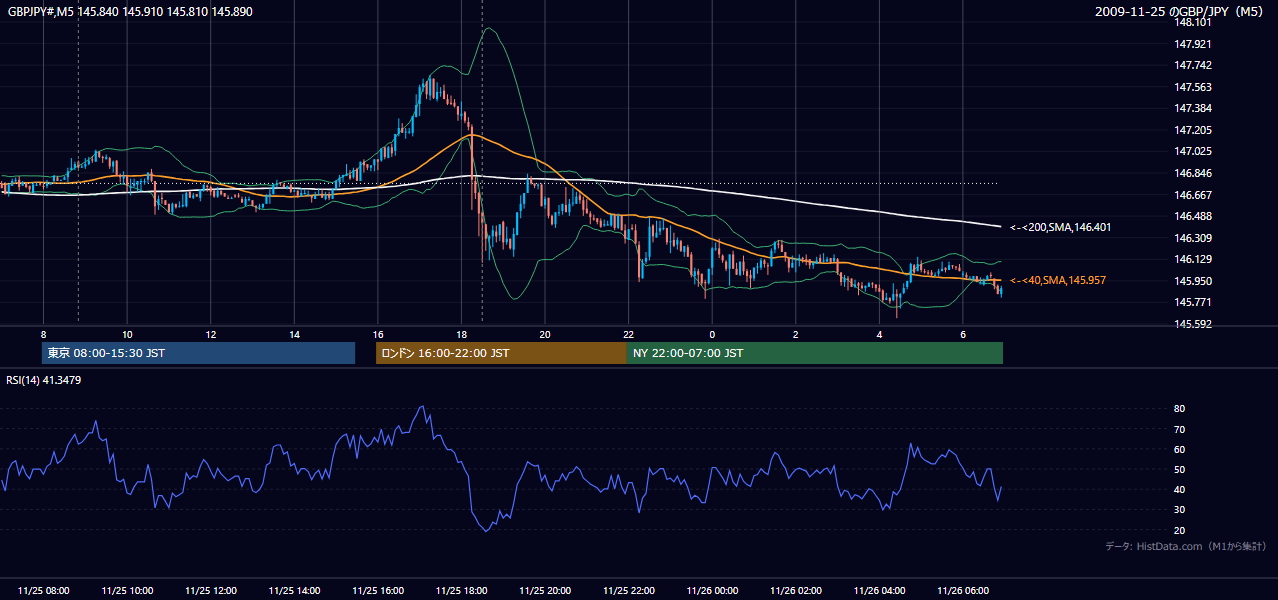Click price axis value 147.205
Image resolution: width=1278 pixels, height=600 pixels.
tap(1193, 130)
